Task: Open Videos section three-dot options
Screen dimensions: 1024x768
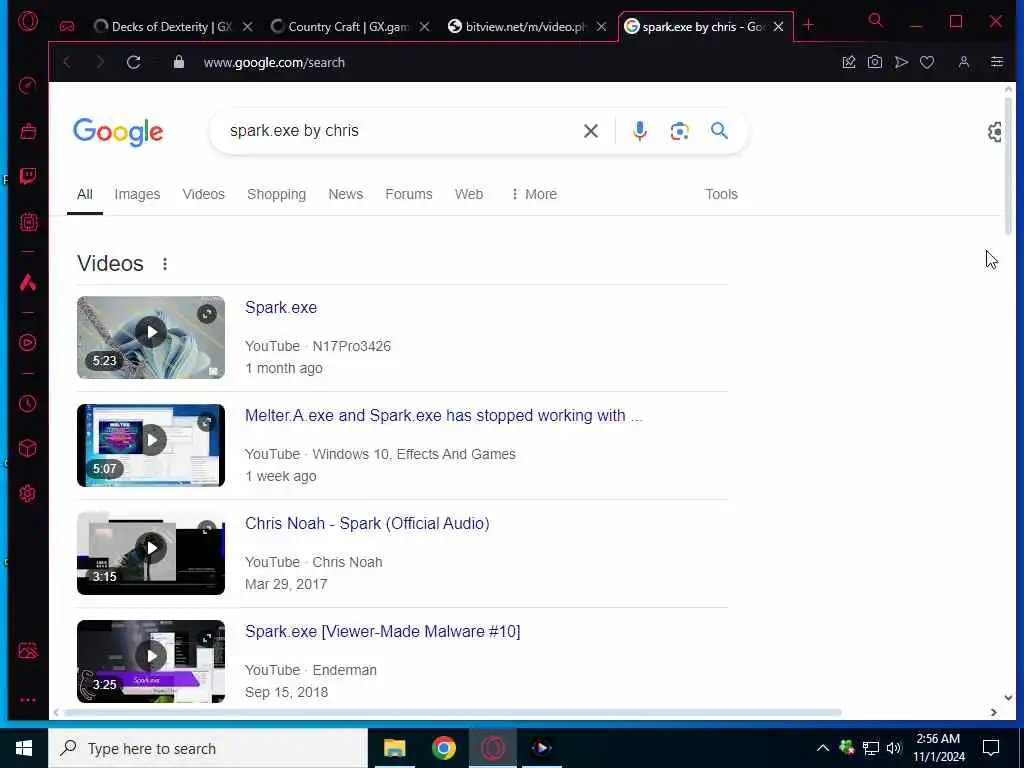Action: (165, 264)
